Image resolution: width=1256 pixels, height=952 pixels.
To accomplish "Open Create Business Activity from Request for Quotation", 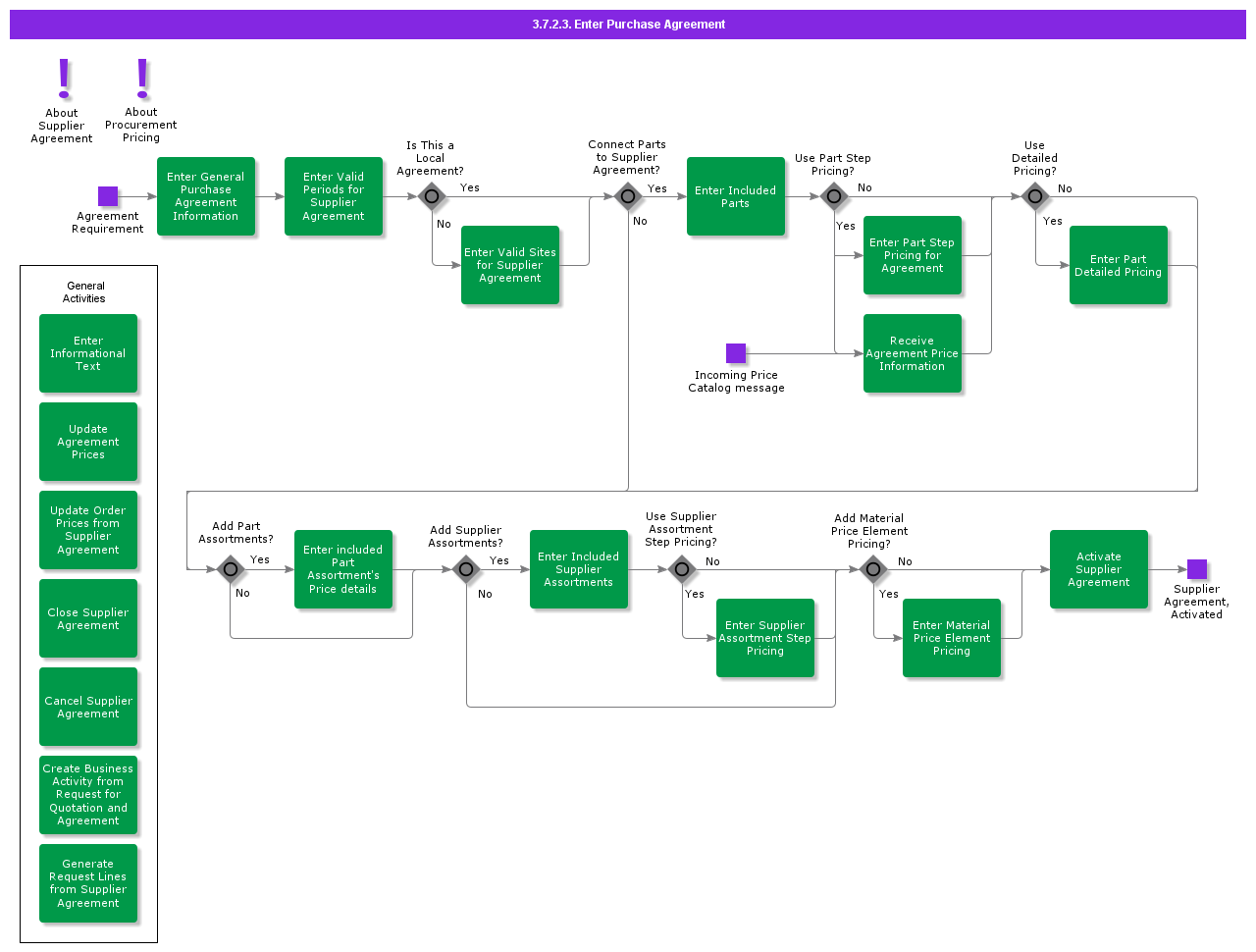I will point(88,795).
